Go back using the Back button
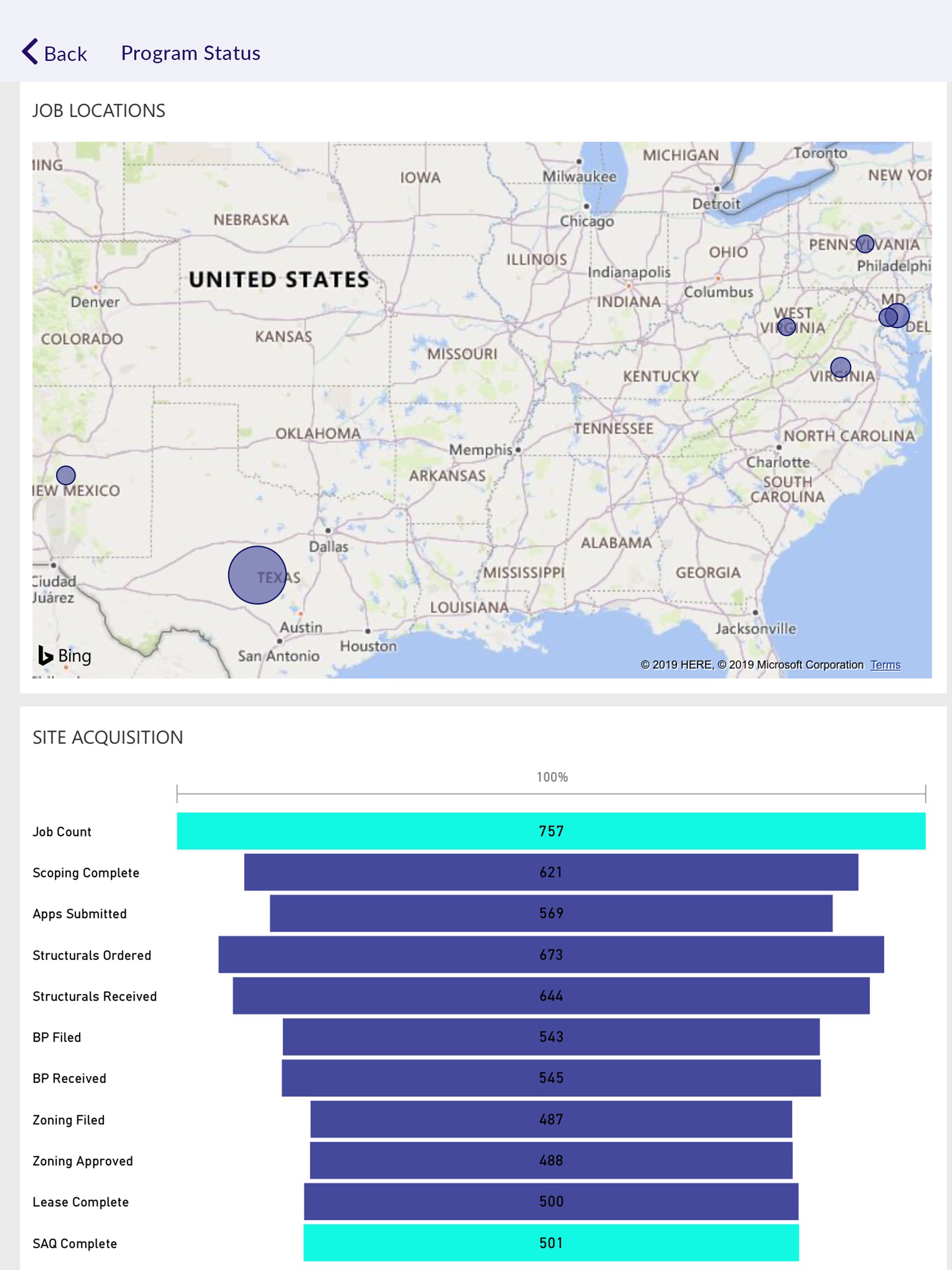The height and width of the screenshot is (1270, 952). click(54, 53)
